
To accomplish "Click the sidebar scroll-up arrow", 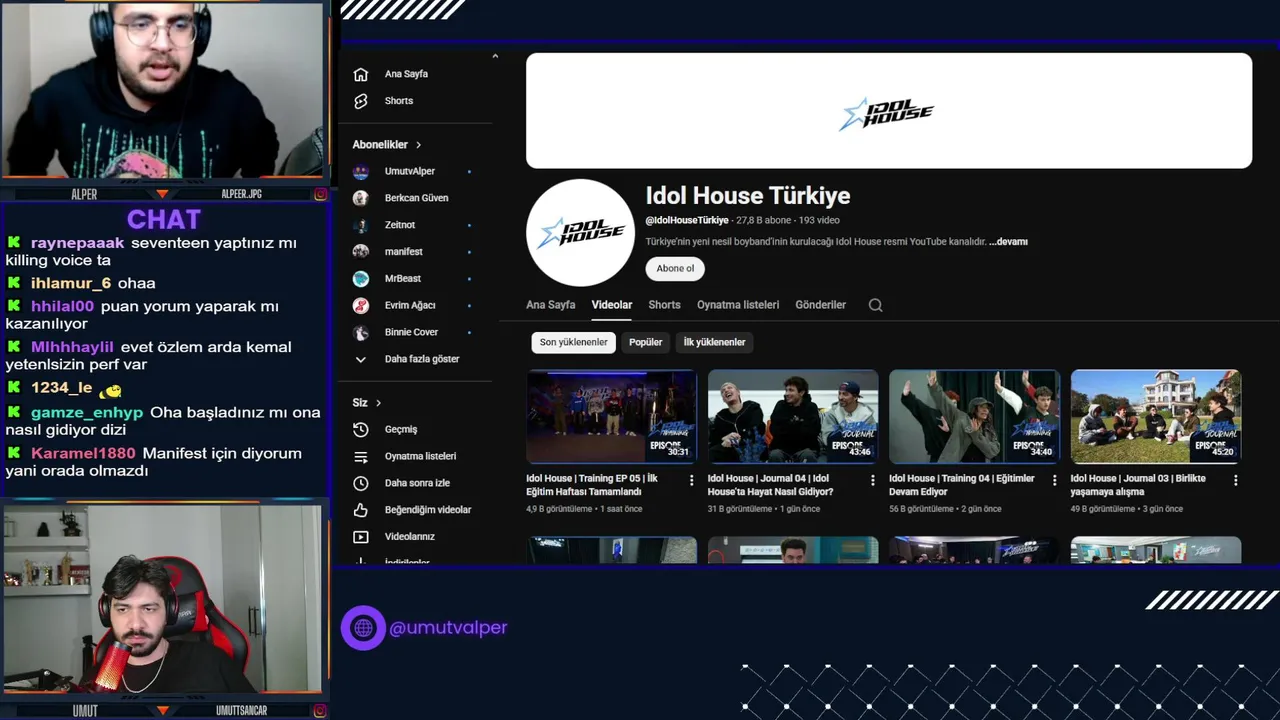I will pyautogui.click(x=495, y=57).
